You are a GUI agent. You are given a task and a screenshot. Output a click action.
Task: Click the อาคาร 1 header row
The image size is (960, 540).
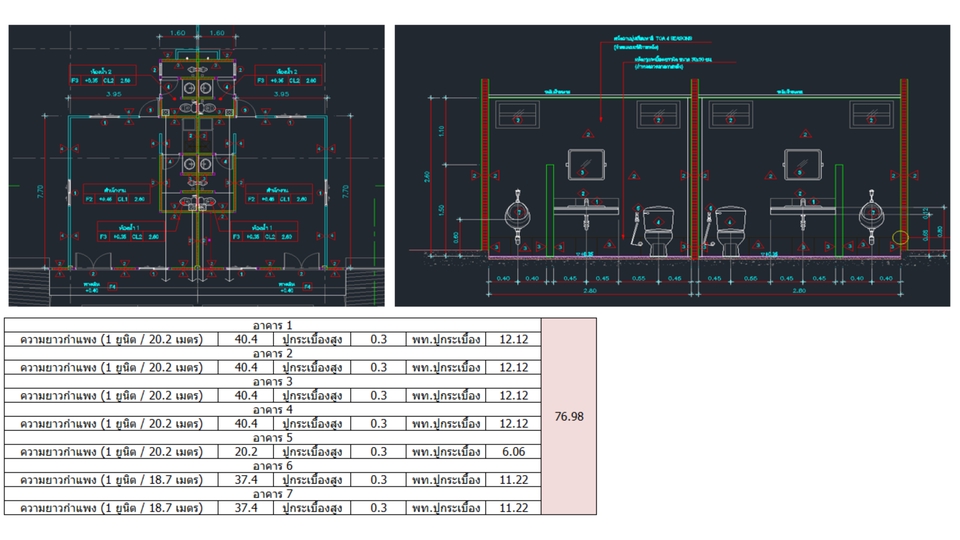(x=272, y=326)
